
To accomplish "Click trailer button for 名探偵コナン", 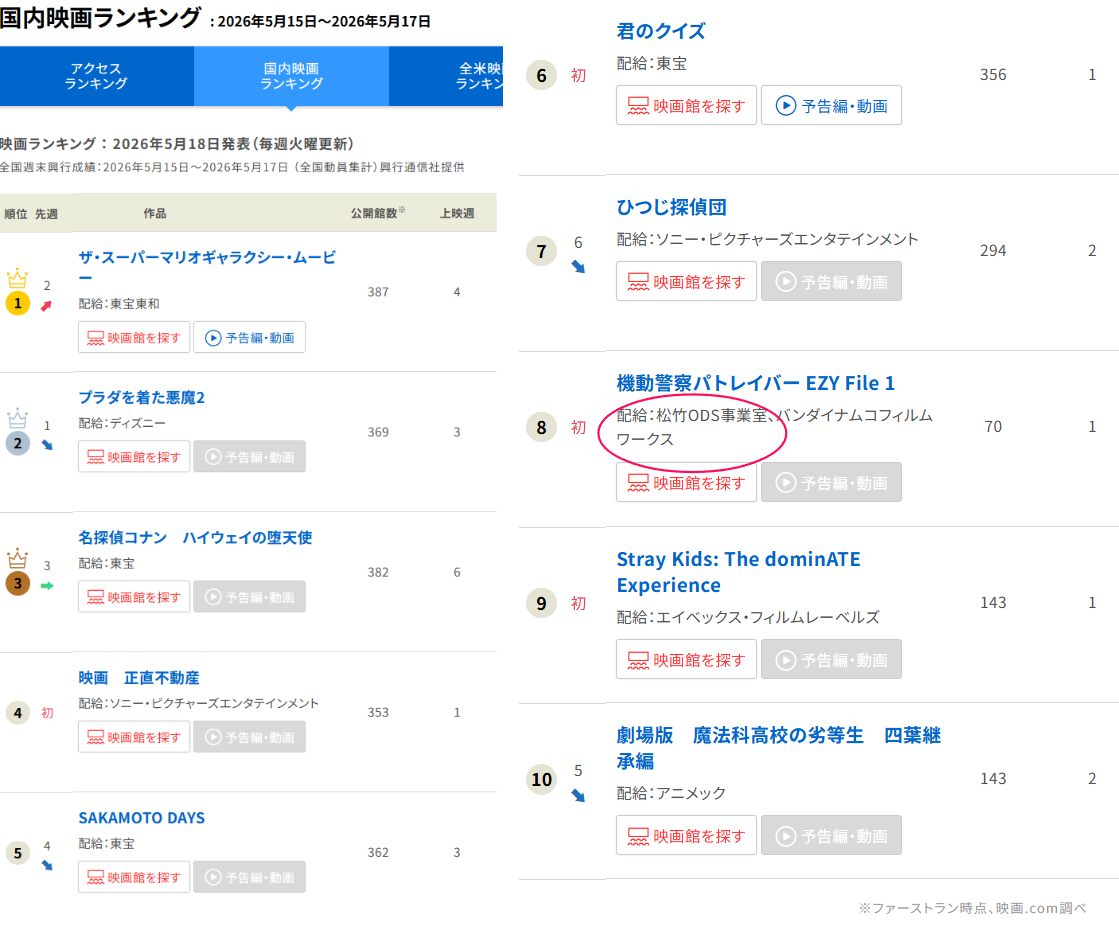I will (x=250, y=597).
